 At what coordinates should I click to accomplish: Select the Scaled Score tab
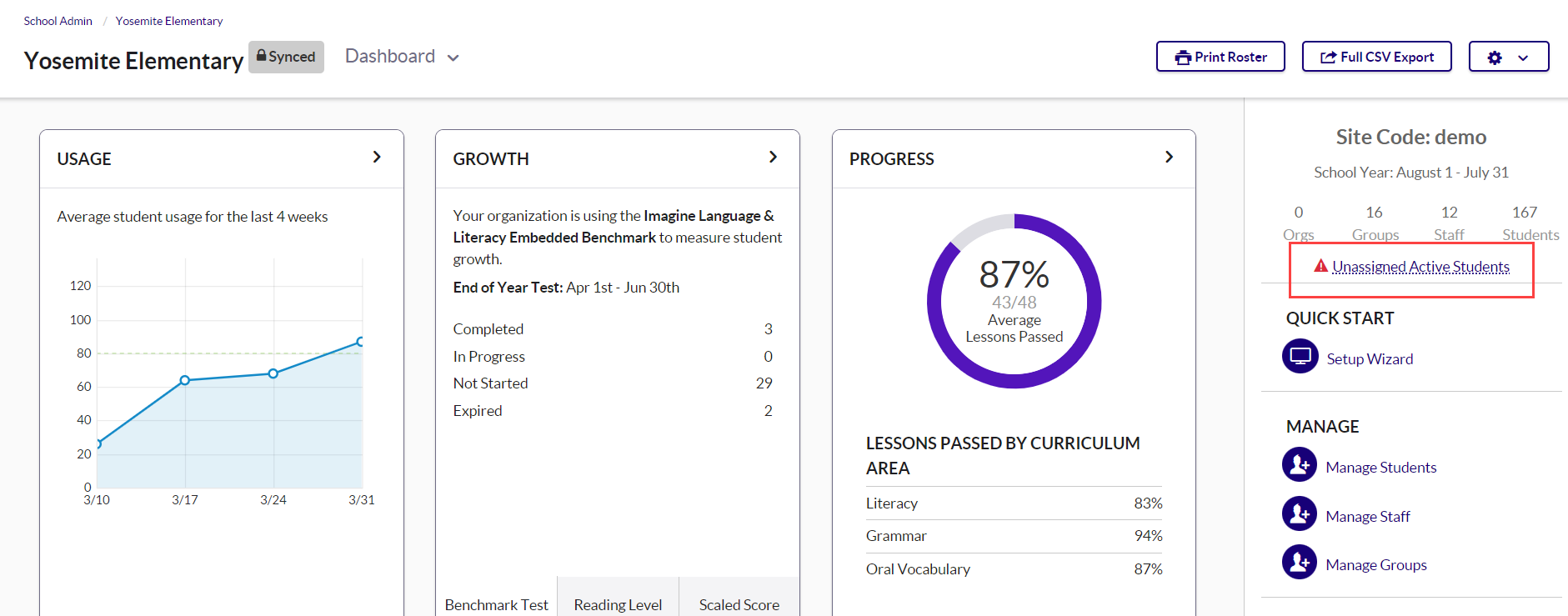click(739, 604)
